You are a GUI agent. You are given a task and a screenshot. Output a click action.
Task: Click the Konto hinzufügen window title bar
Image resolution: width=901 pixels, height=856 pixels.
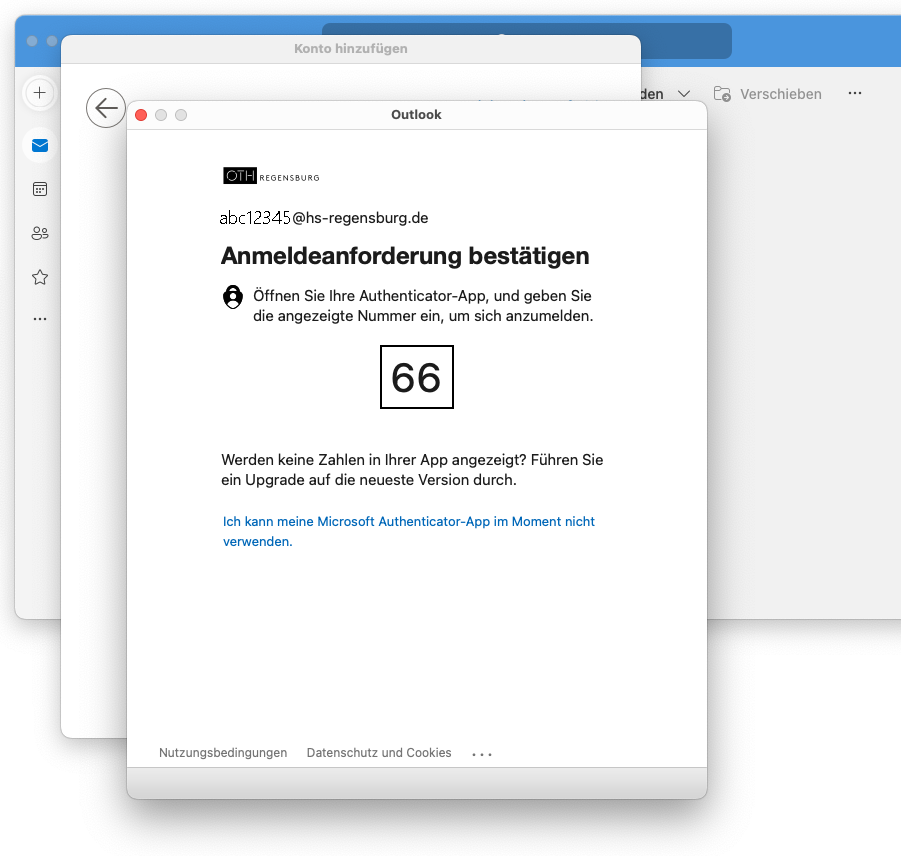click(x=350, y=48)
